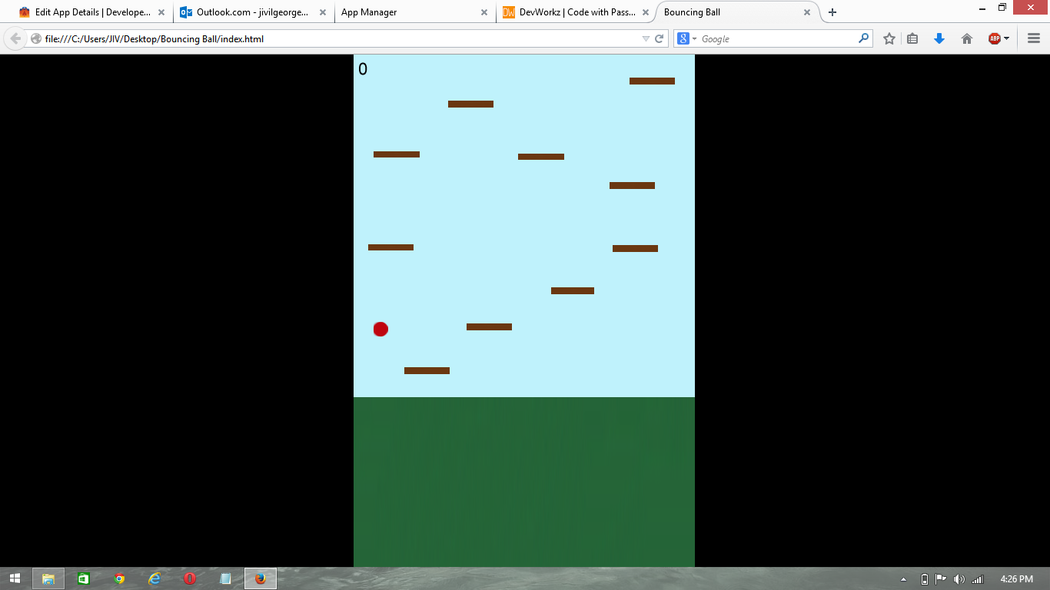Click the volume icon in system tray
Screen dimensions: 1050x590
958,579
